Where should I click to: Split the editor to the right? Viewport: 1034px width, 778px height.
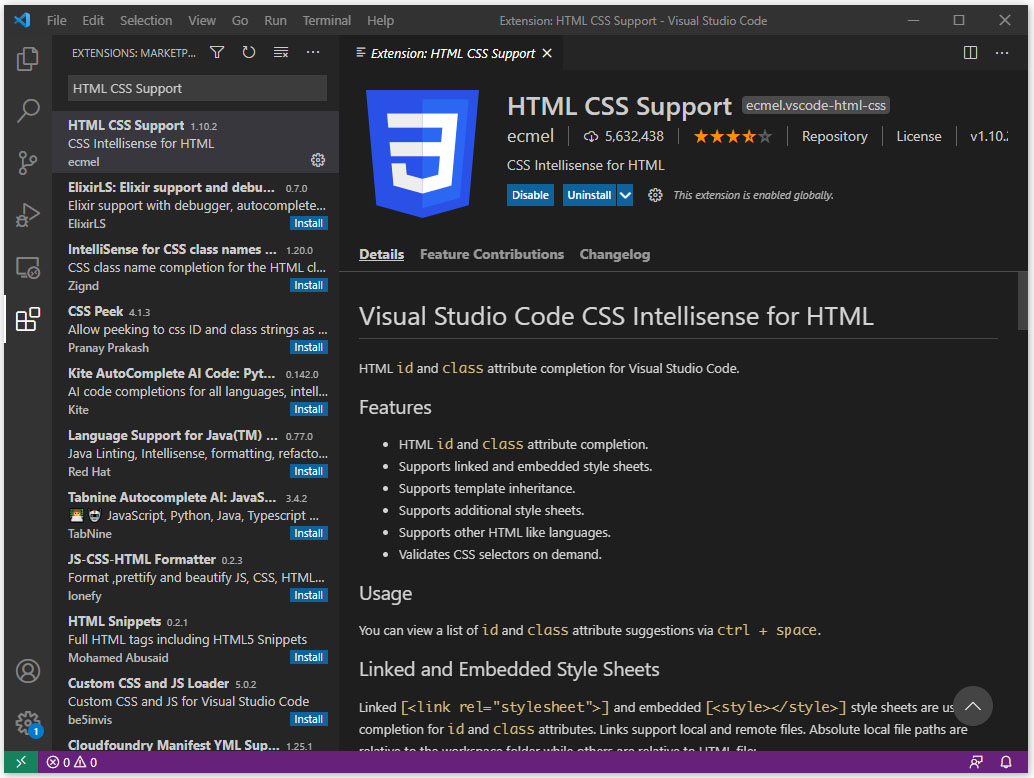coord(970,53)
